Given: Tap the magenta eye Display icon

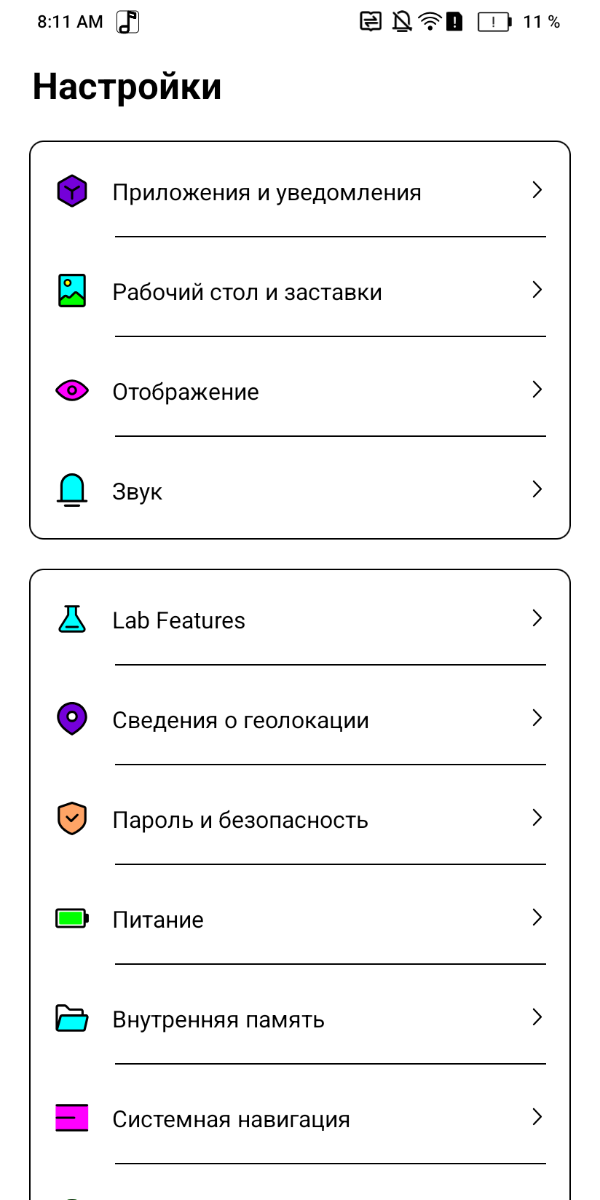Looking at the screenshot, I should point(72,391).
